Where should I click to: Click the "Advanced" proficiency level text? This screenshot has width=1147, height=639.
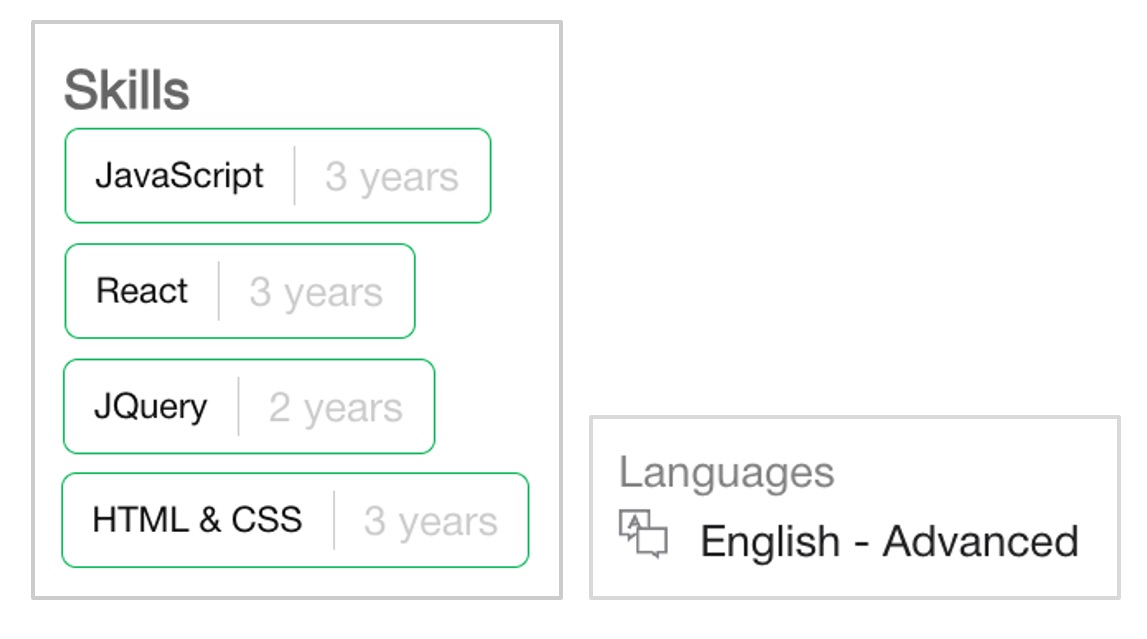pyautogui.click(x=980, y=542)
